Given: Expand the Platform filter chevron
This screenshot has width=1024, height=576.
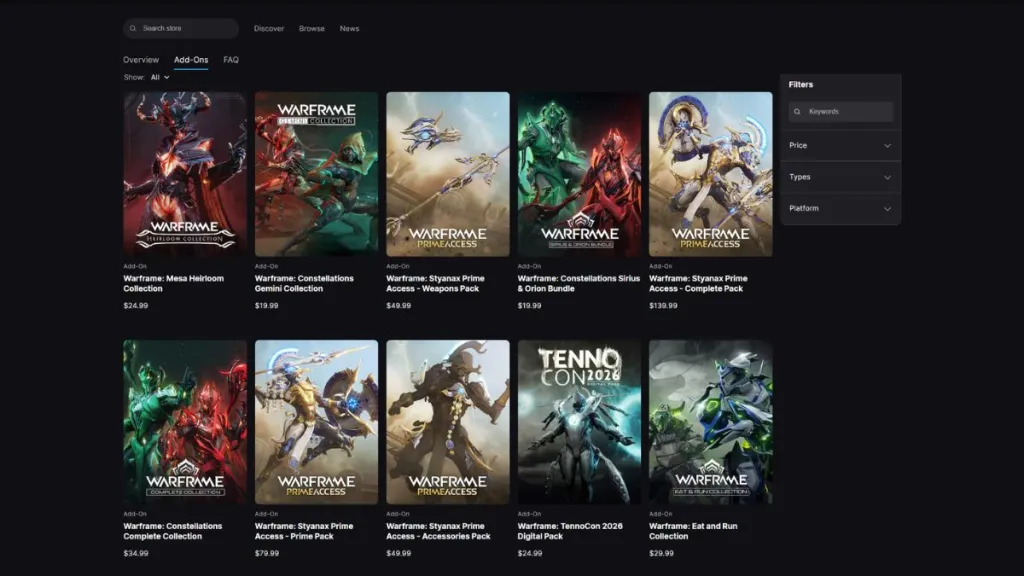Looking at the screenshot, I should (888, 209).
